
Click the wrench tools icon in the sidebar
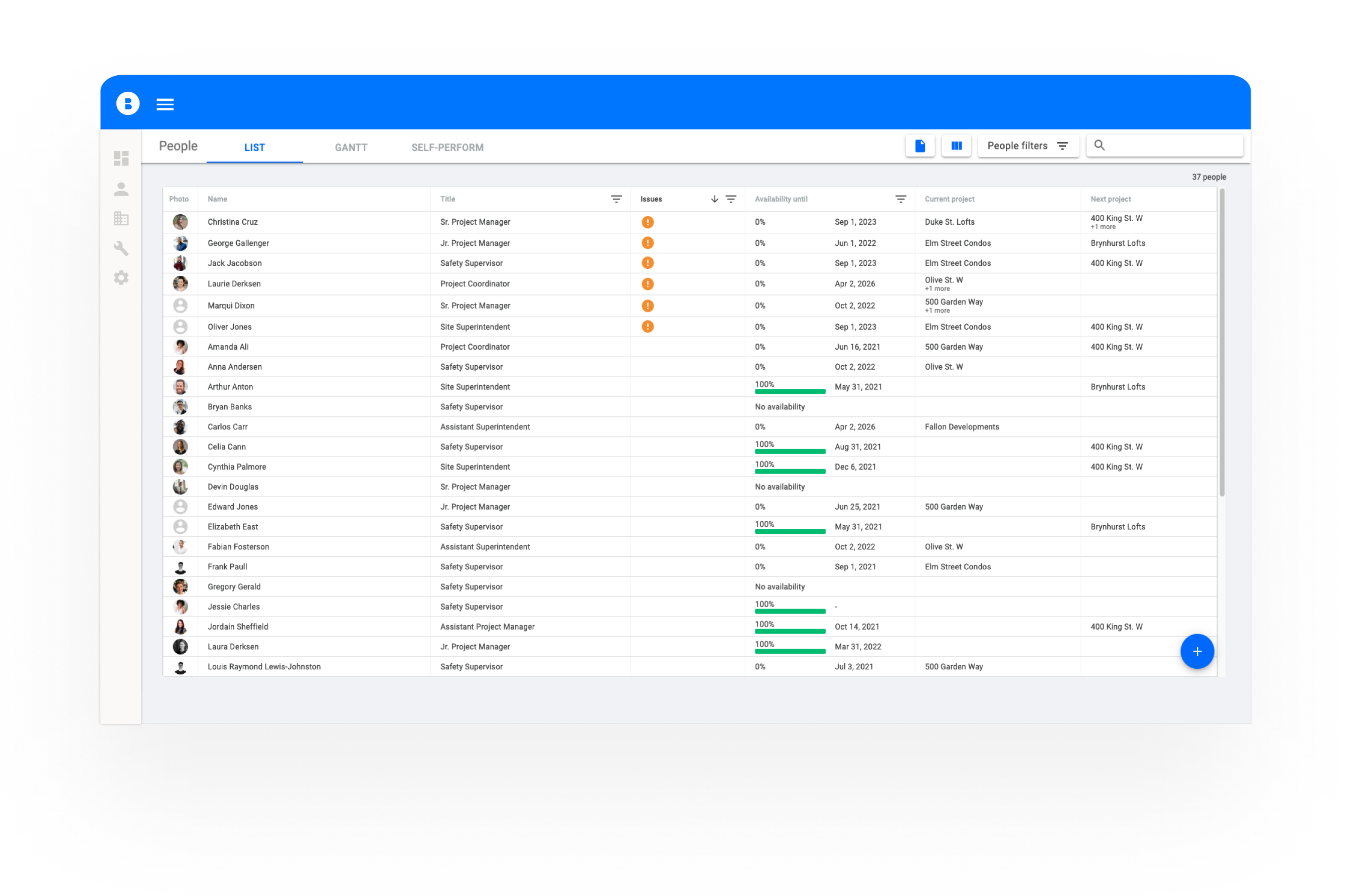tap(121, 248)
